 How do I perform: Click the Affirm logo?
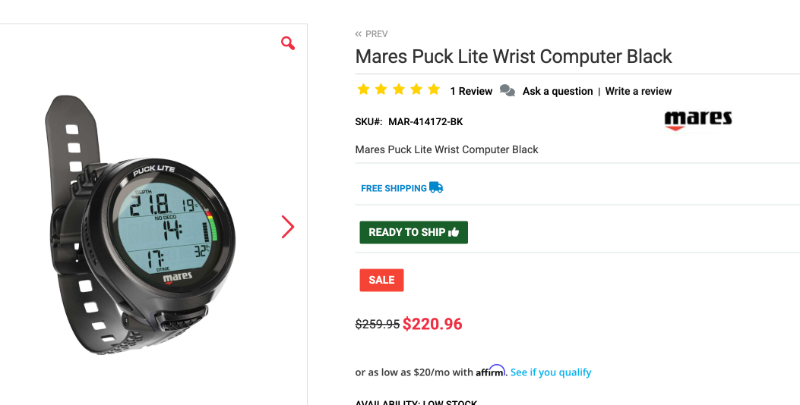pyautogui.click(x=491, y=371)
